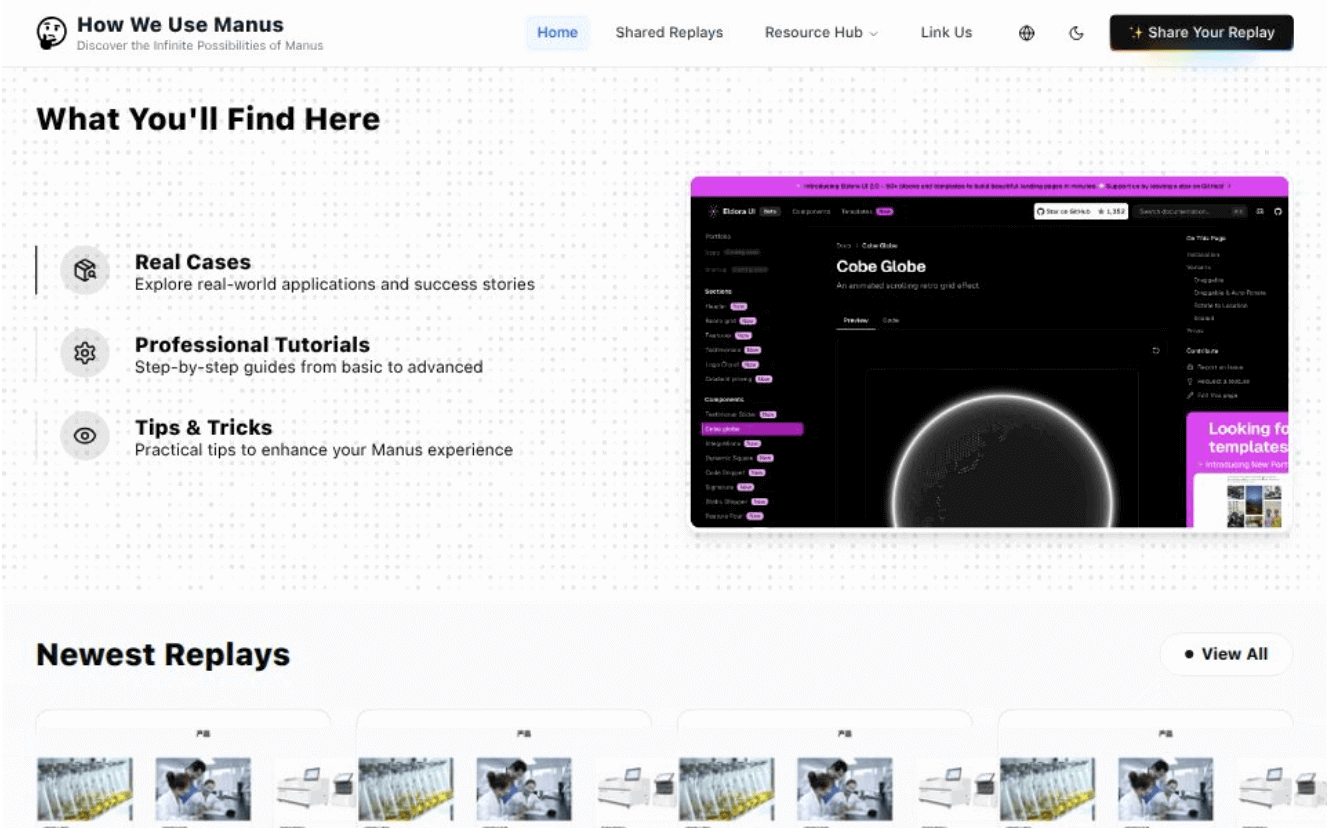Click the GitHub icon in preview image
Image resolution: width=1329 pixels, height=828 pixels.
click(x=1277, y=212)
